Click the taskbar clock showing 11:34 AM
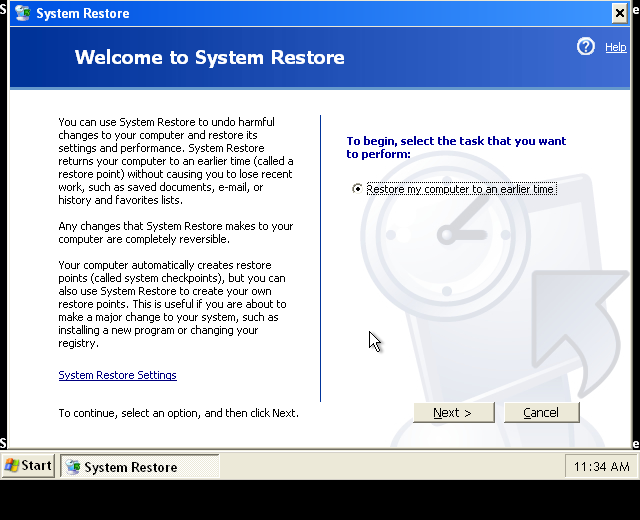The image size is (640, 520). click(x=601, y=467)
